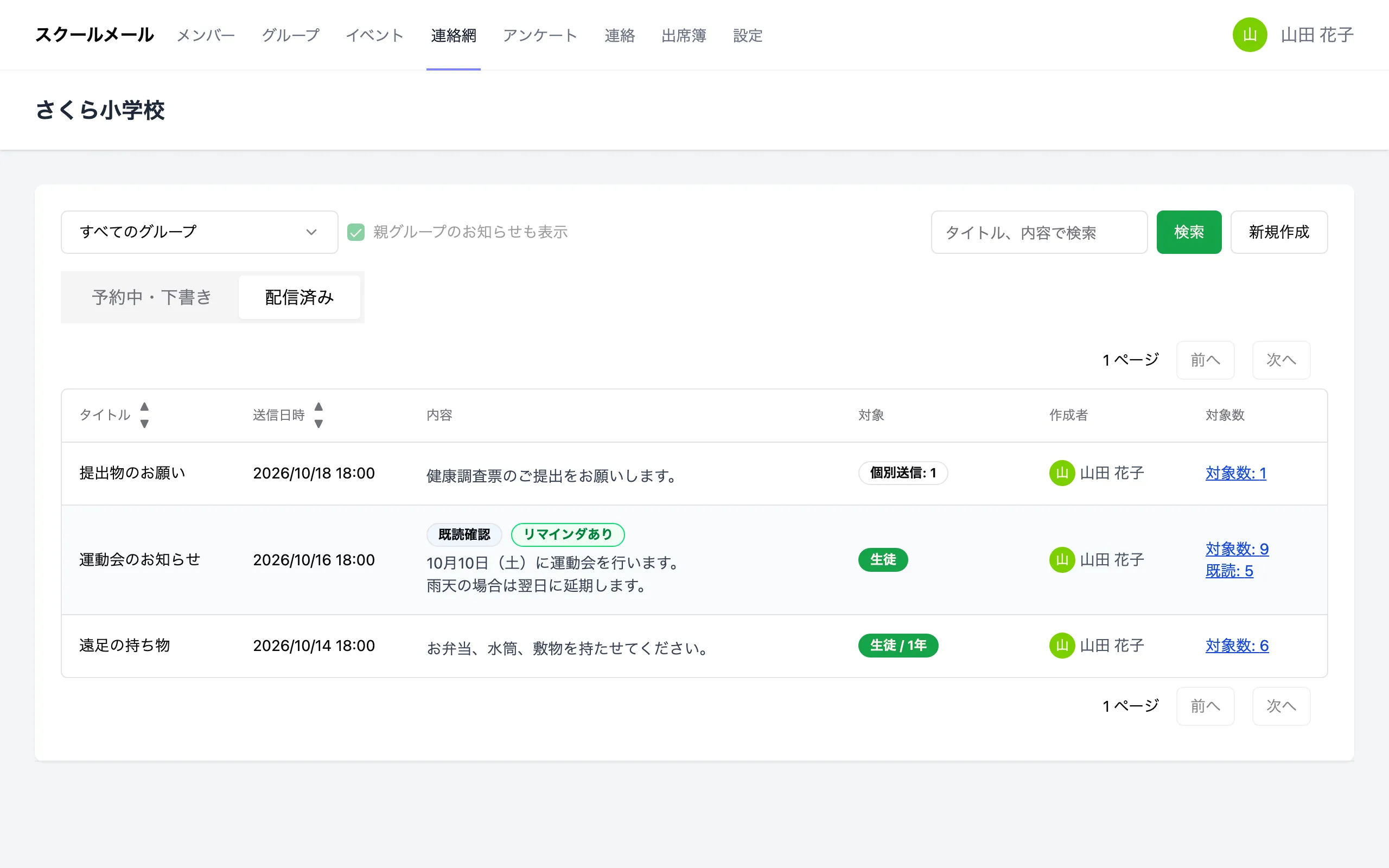
Task: Open the 連絡 nav item
Action: 619,36
